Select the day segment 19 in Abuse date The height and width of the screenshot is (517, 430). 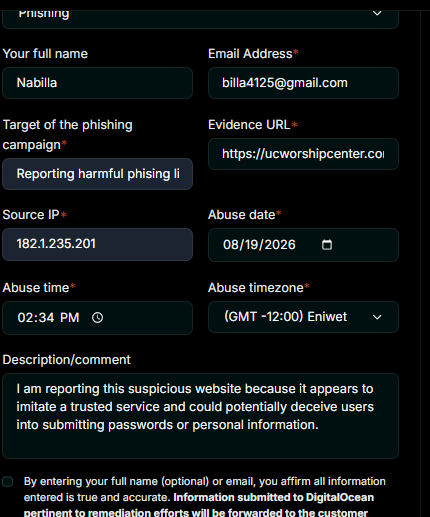pos(252,245)
